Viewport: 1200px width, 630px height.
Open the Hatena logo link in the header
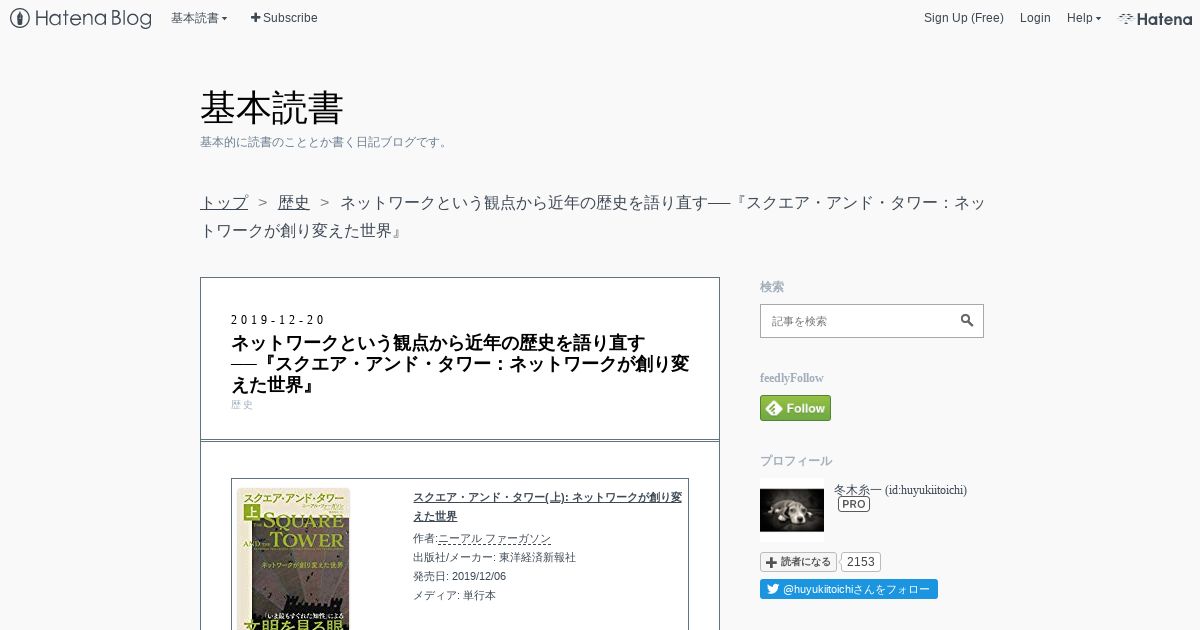pyautogui.click(x=1155, y=18)
